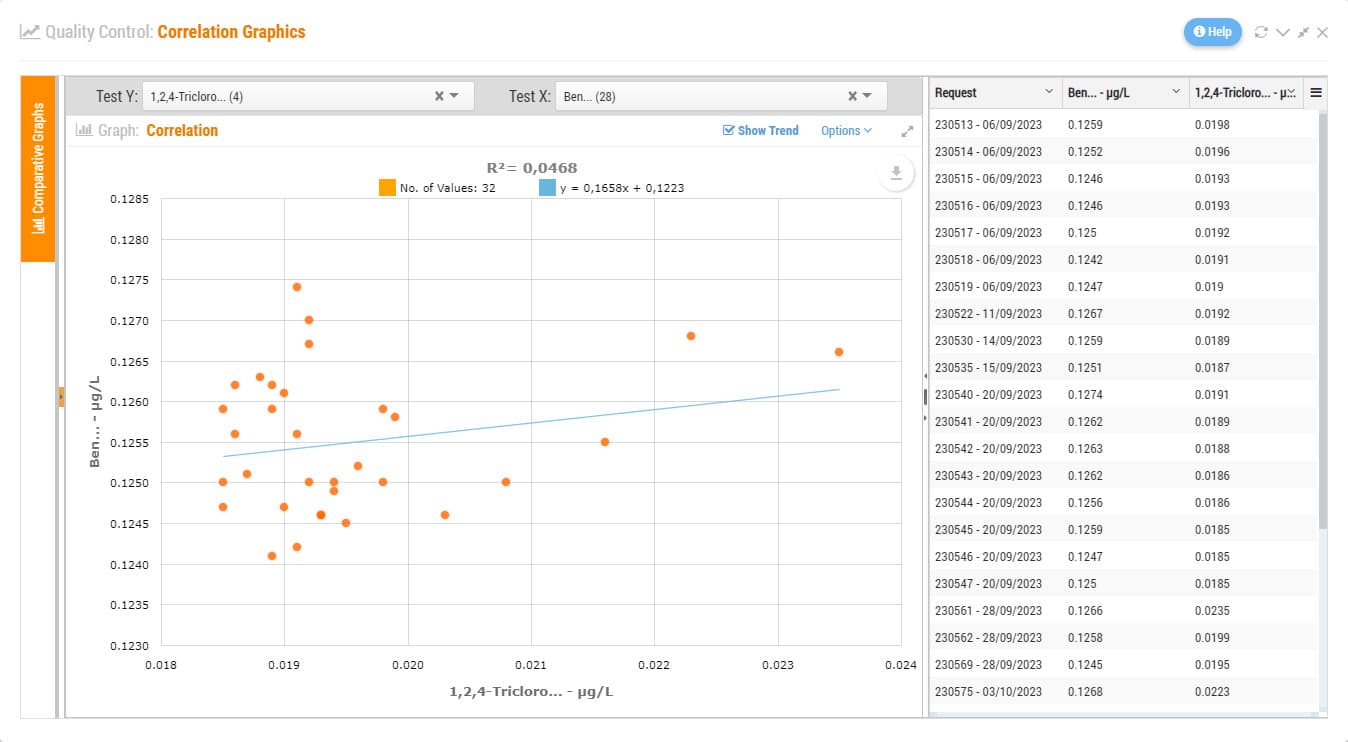1348x742 pixels.
Task: Open the Comparative Graphs side tab
Action: click(x=38, y=168)
